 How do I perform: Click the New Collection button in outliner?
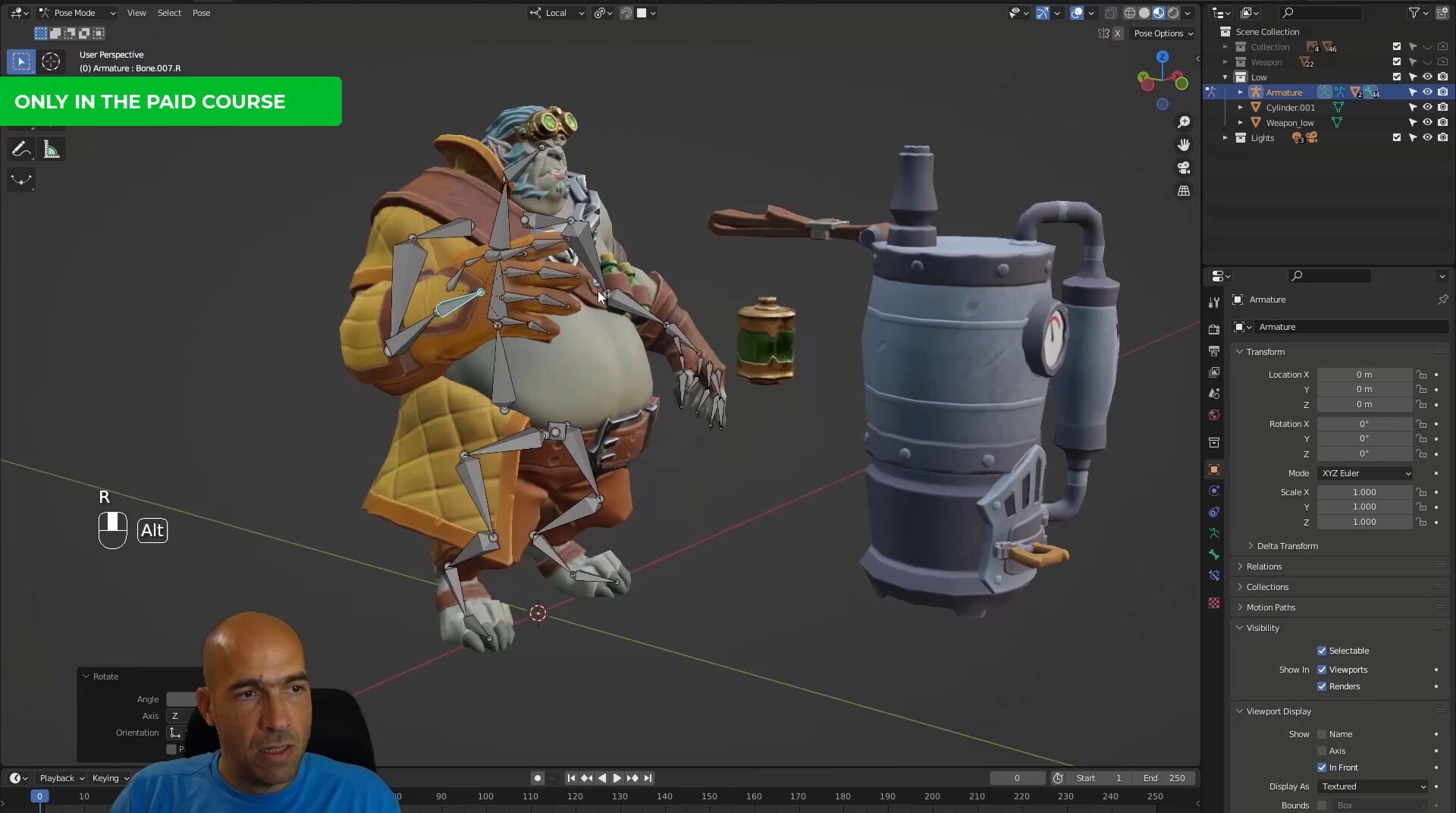pyautogui.click(x=1443, y=13)
